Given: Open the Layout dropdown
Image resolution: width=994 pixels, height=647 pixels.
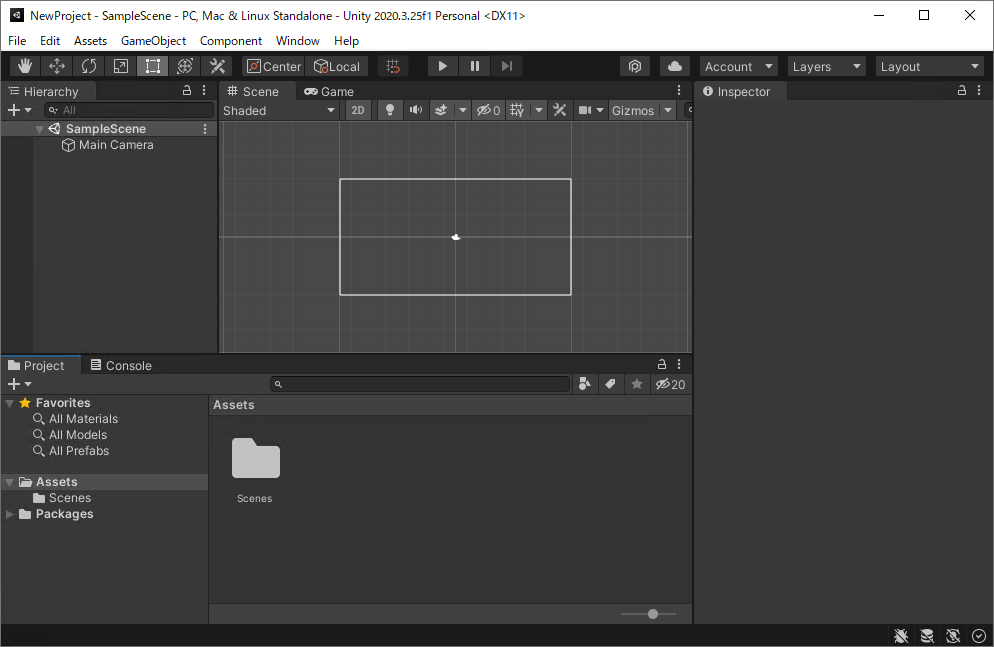Looking at the screenshot, I should 929,66.
